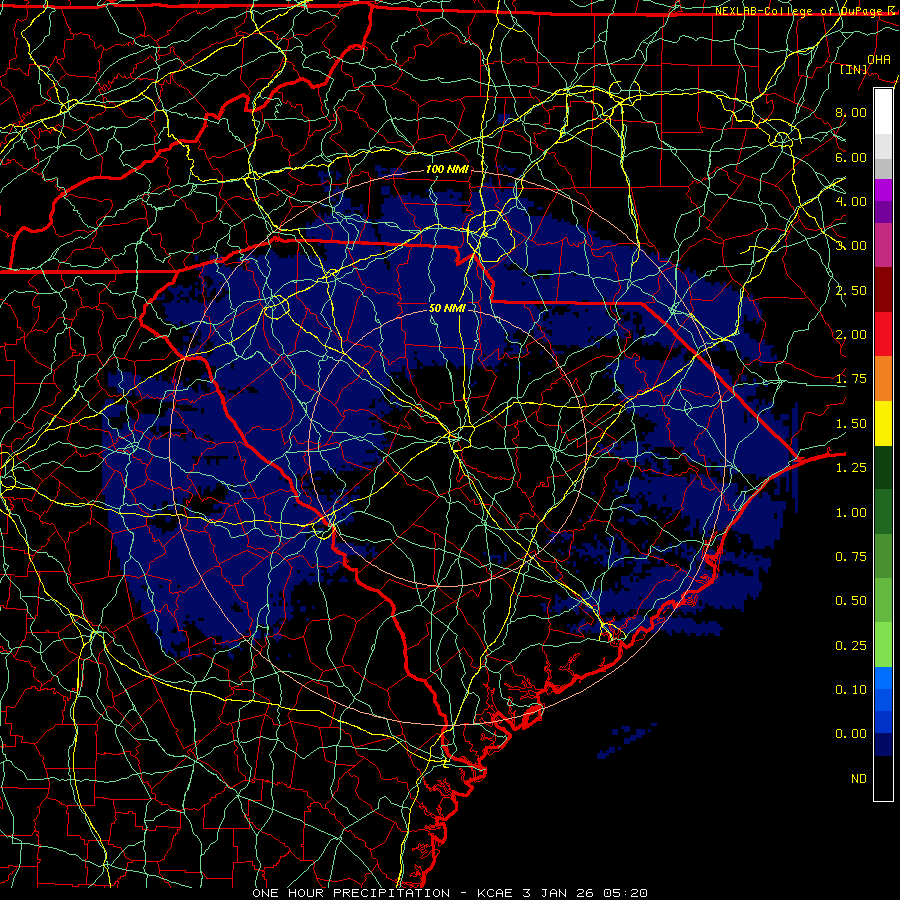Pick the light blue swatch near 0.10

pos(883,678)
